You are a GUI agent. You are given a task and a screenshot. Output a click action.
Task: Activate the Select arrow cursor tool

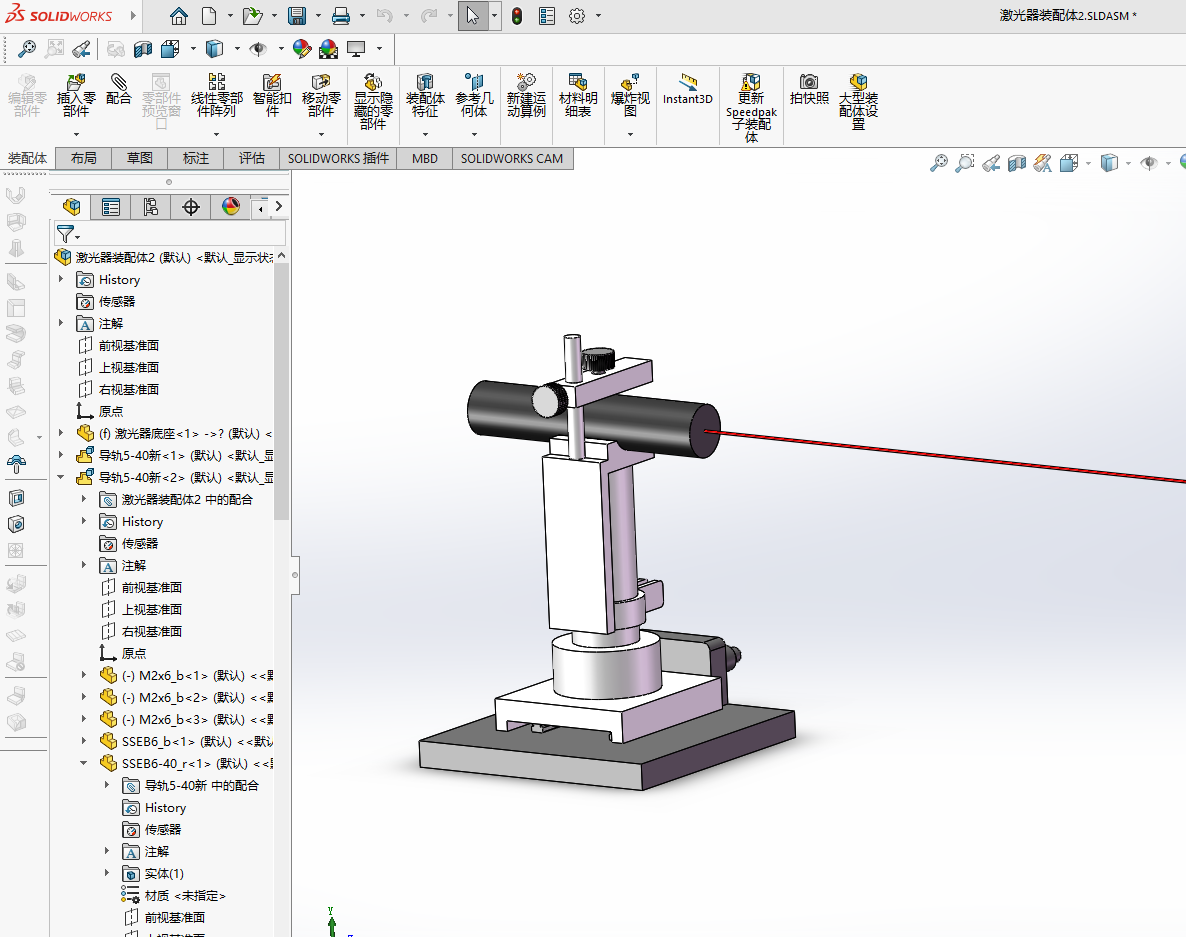tap(473, 16)
